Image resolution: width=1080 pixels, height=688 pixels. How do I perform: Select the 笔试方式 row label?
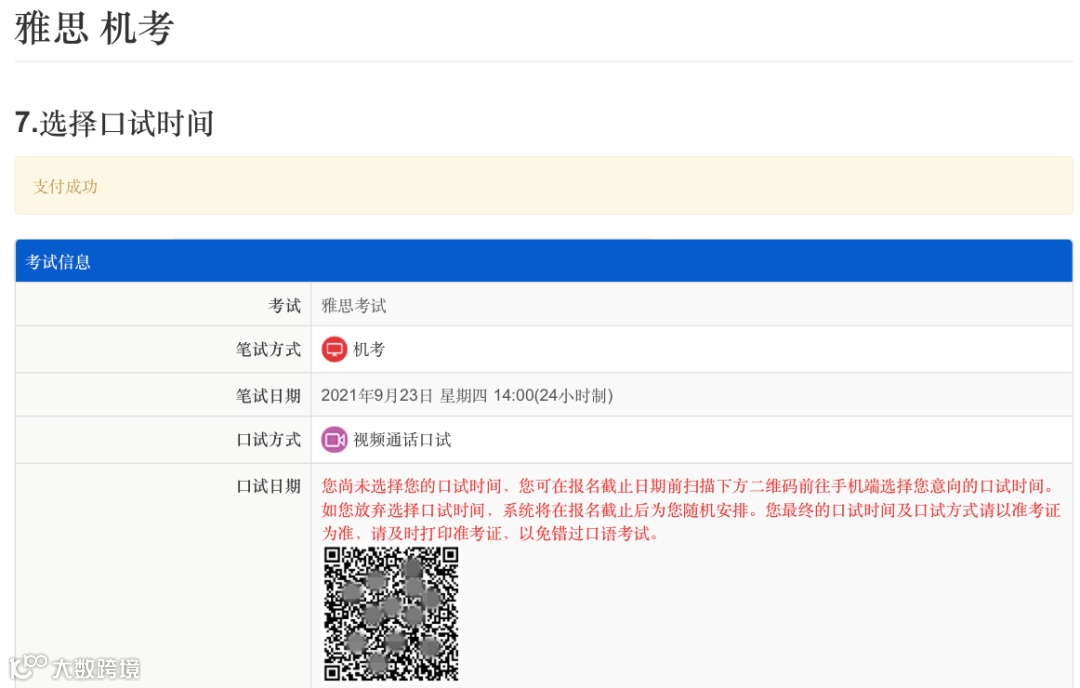point(269,349)
